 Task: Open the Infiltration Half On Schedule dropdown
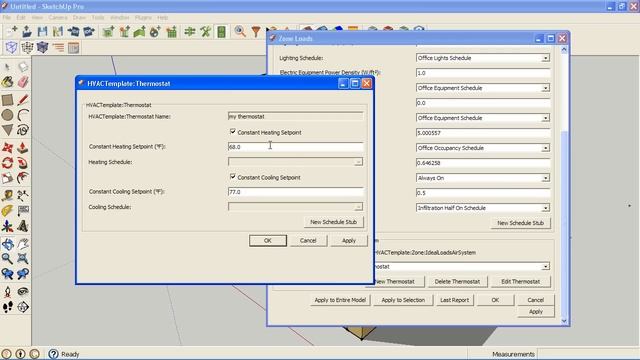pos(545,208)
